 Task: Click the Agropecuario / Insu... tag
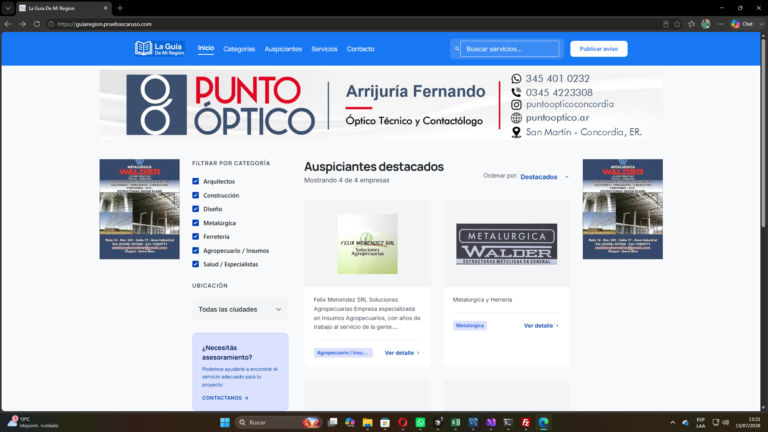point(343,353)
